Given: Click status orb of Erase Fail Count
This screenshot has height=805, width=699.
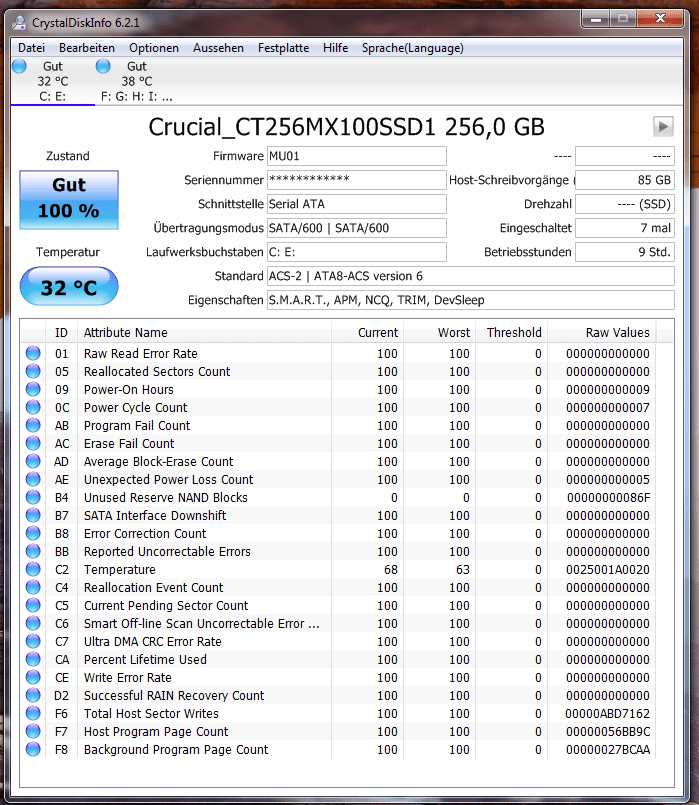Looking at the screenshot, I should (33, 443).
